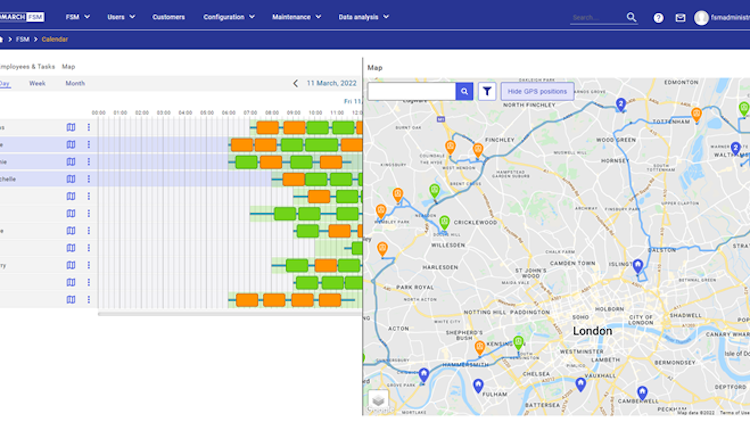This screenshot has width=750, height=422.
Task: Click the search magnifier icon in header
Action: click(x=631, y=17)
